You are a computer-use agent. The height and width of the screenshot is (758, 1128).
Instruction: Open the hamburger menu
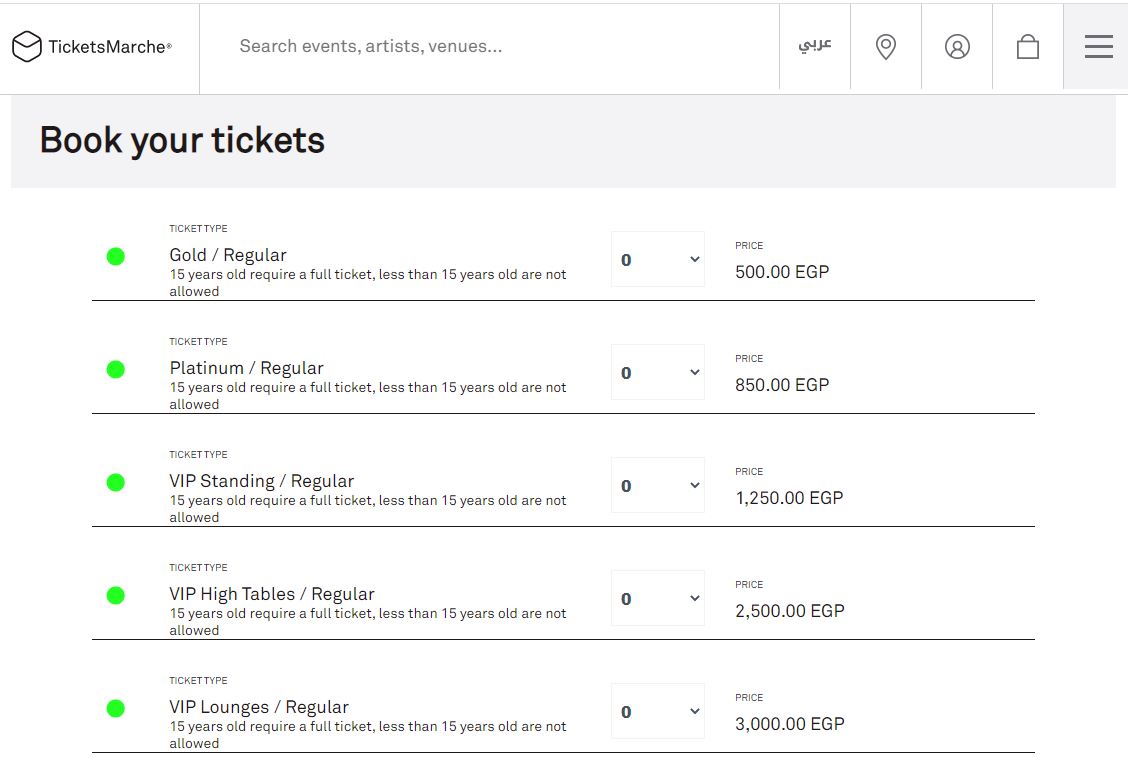point(1098,47)
